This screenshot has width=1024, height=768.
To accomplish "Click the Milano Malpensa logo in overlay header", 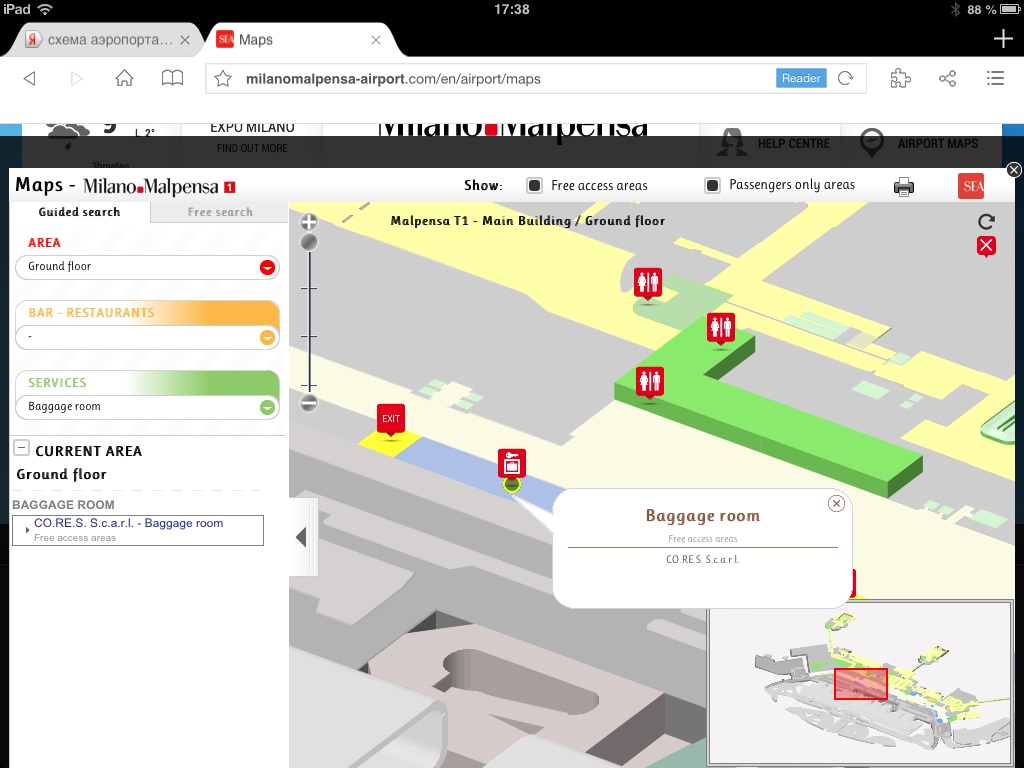I will pyautogui.click(x=159, y=187).
